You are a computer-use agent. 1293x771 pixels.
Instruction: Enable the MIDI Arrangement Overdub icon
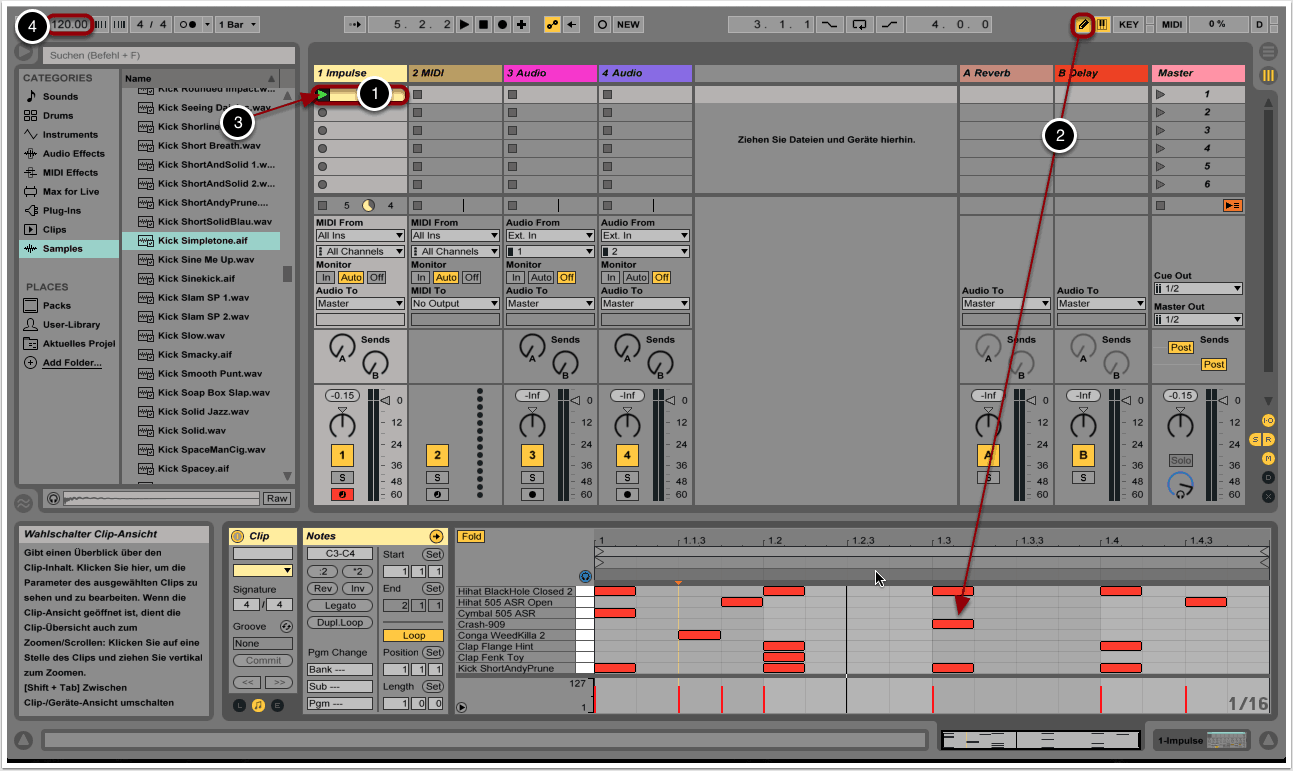point(519,25)
